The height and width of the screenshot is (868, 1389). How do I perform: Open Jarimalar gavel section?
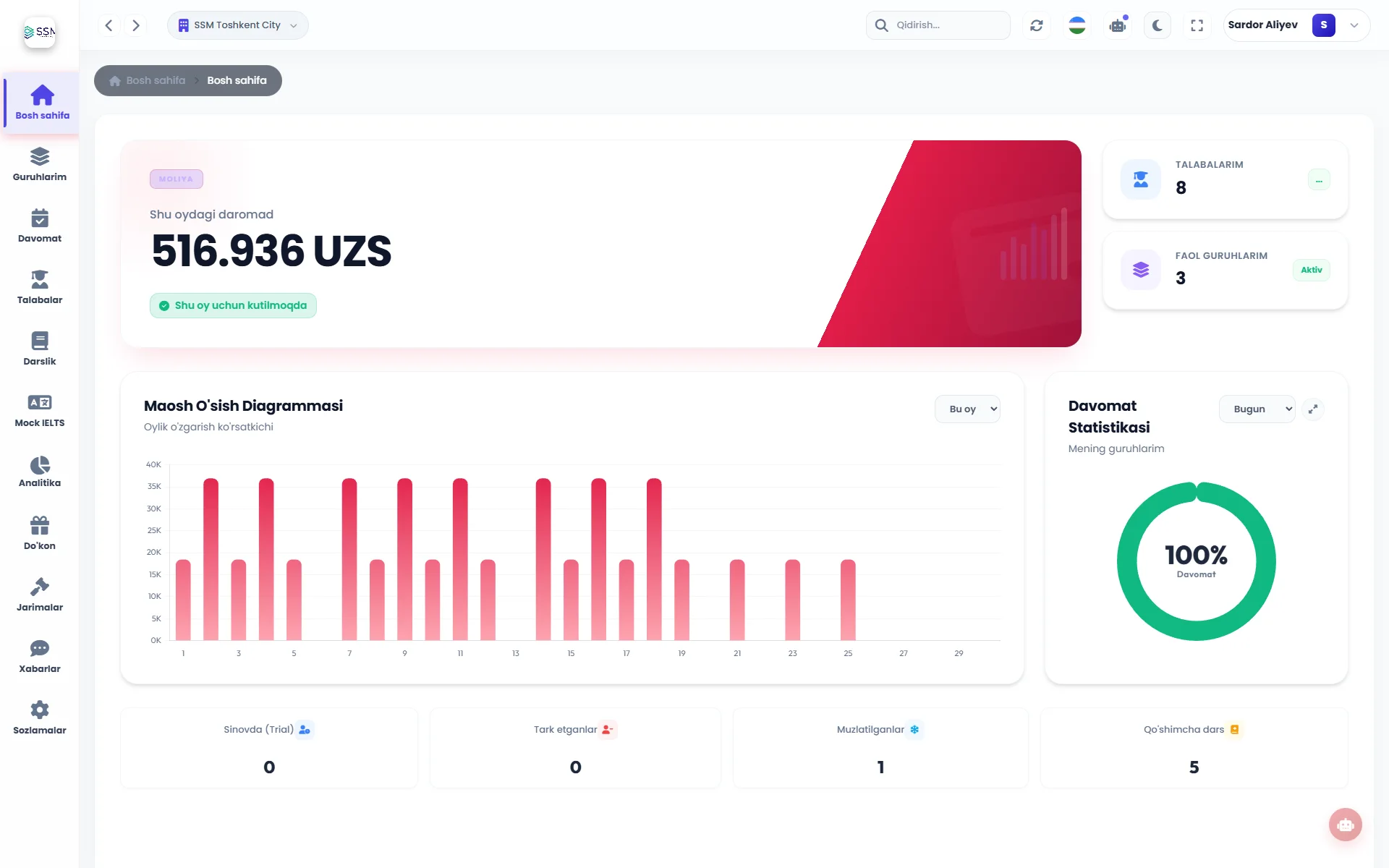tap(40, 595)
